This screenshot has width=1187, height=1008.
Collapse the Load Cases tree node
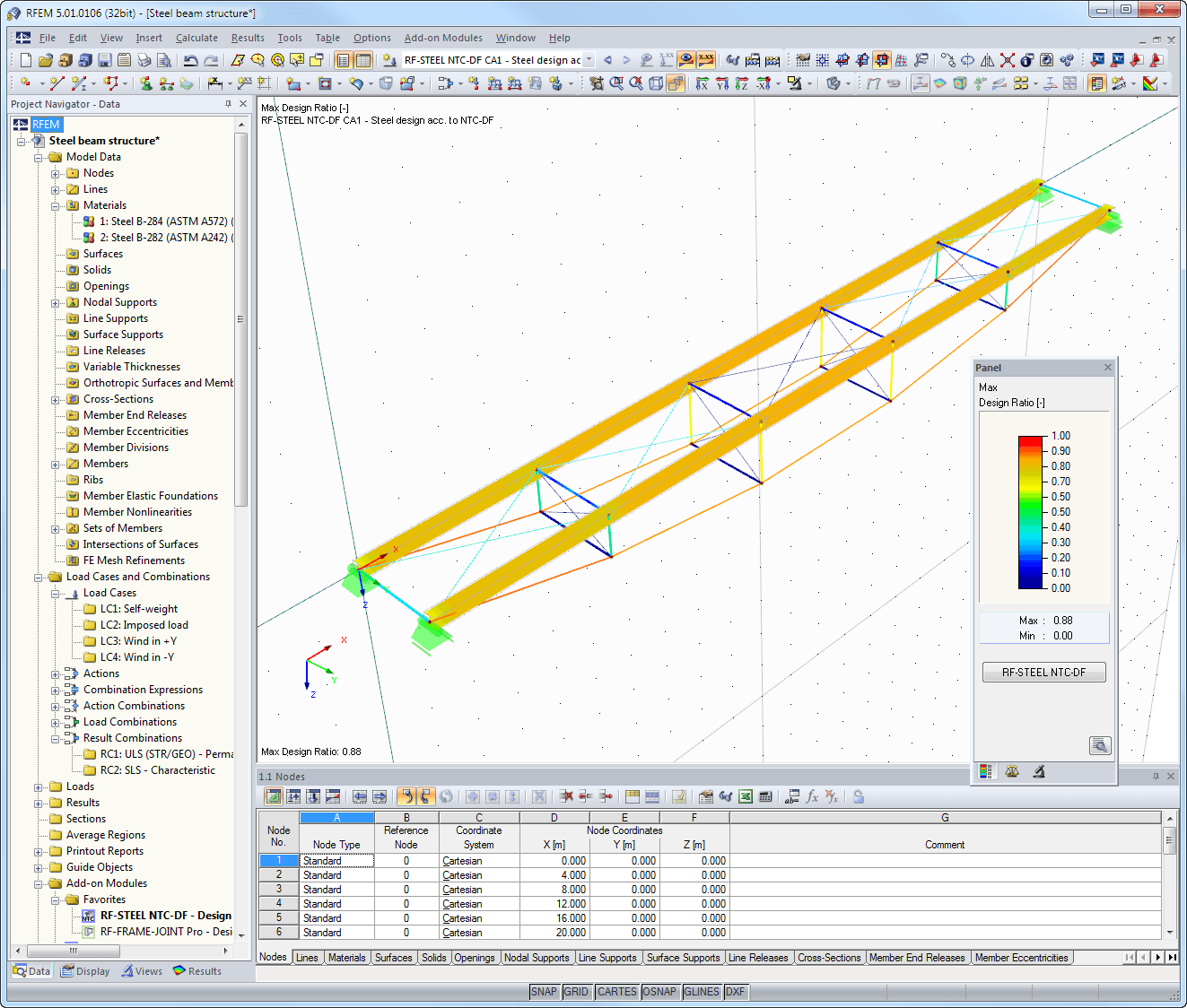point(56,594)
